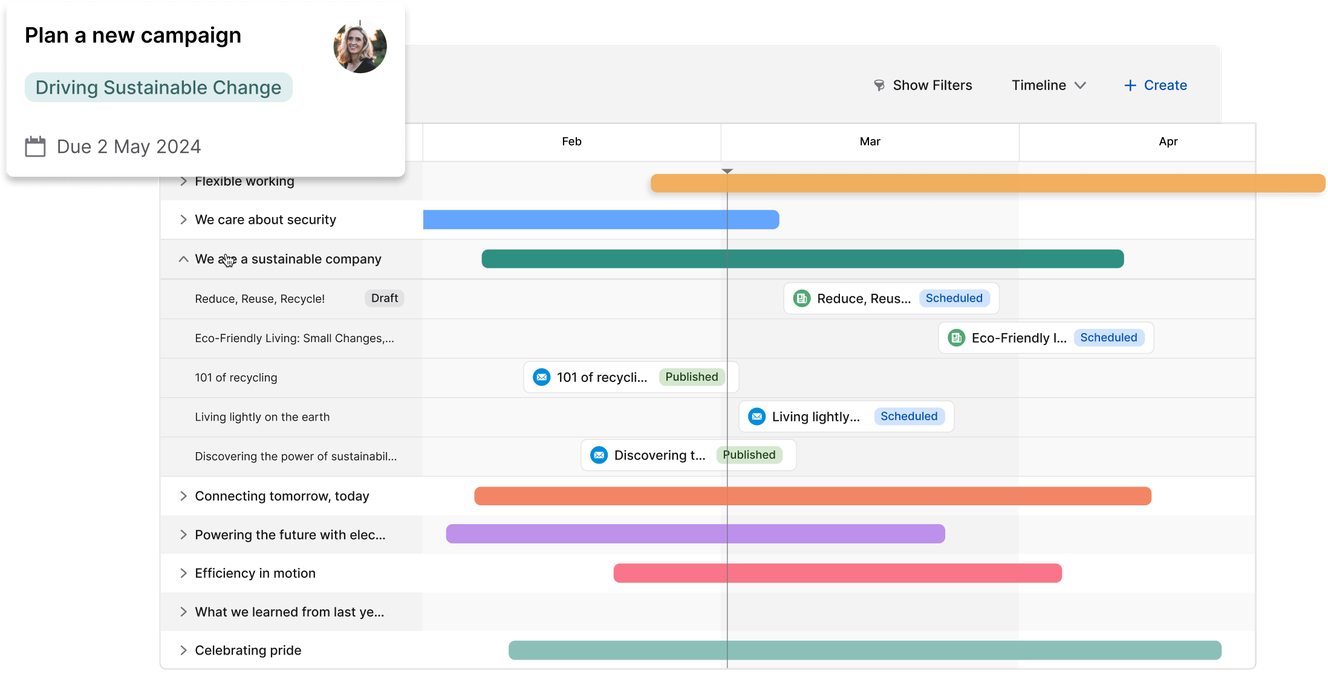The image size is (1328, 680).
Task: Click the user avatar photo
Action: pos(360,46)
